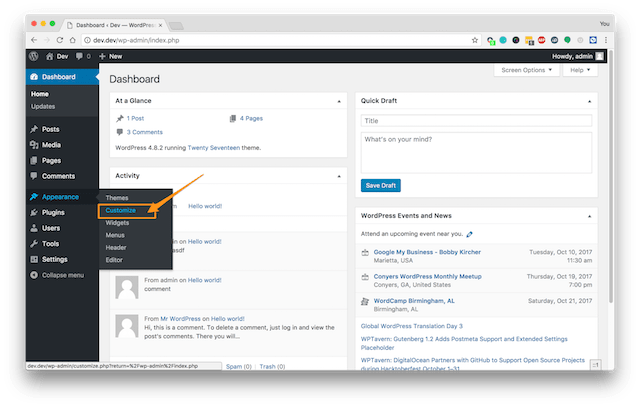Open the Howdy, admin account menu
640x407 pixels.
tap(577, 56)
